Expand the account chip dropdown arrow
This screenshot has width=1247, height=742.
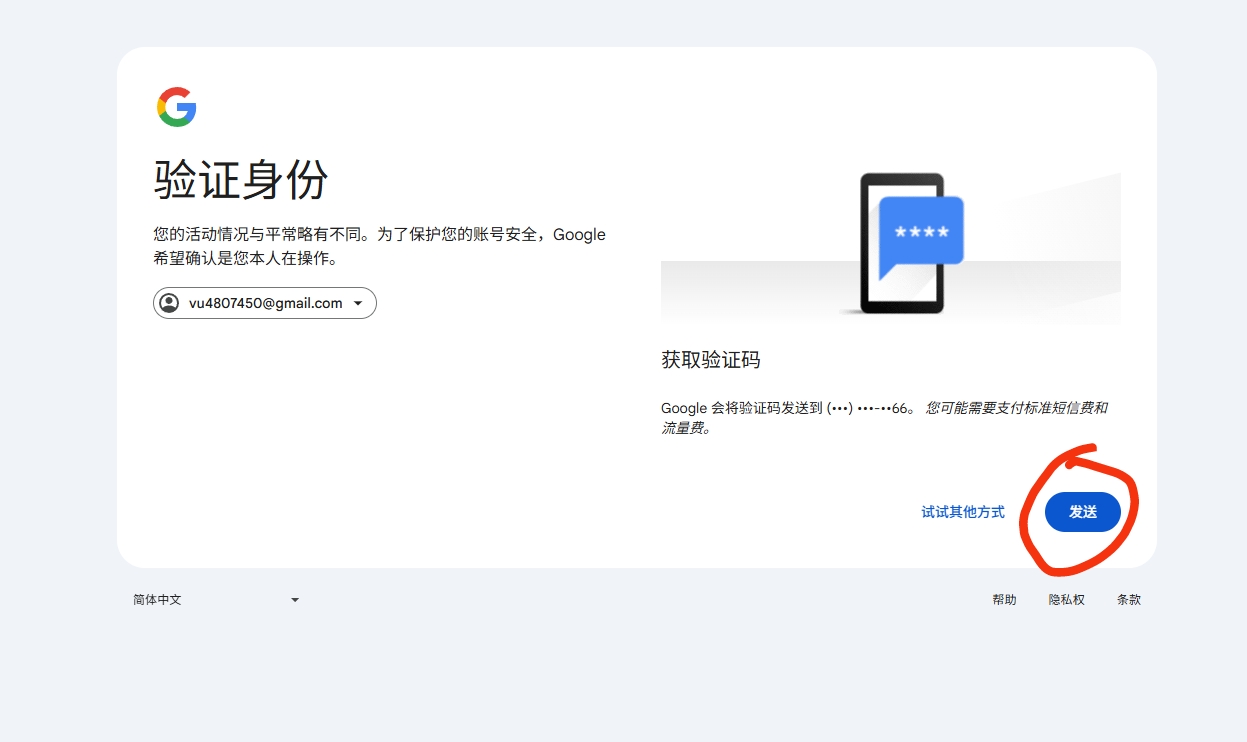pos(358,303)
